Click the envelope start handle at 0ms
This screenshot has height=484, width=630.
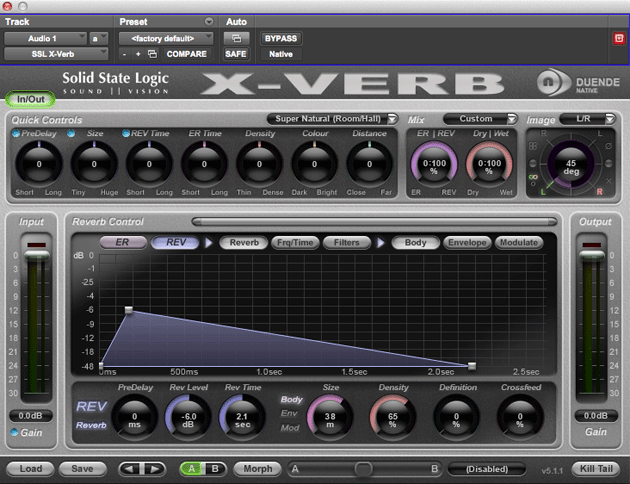click(x=101, y=366)
